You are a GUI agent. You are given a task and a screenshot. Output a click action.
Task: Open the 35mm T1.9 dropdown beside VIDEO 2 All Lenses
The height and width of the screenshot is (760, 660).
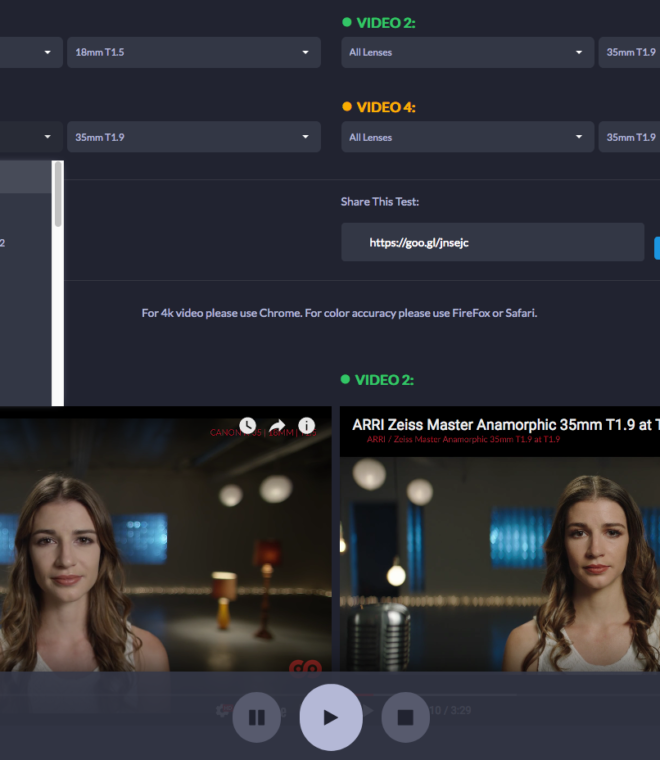point(629,52)
